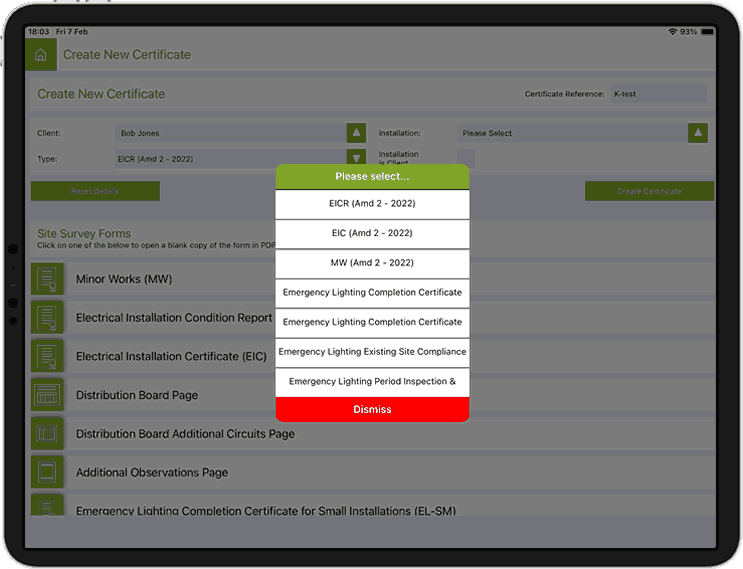The image size is (743, 569).
Task: Open Emergency Lighting Small Installations form icon
Action: click(47, 506)
